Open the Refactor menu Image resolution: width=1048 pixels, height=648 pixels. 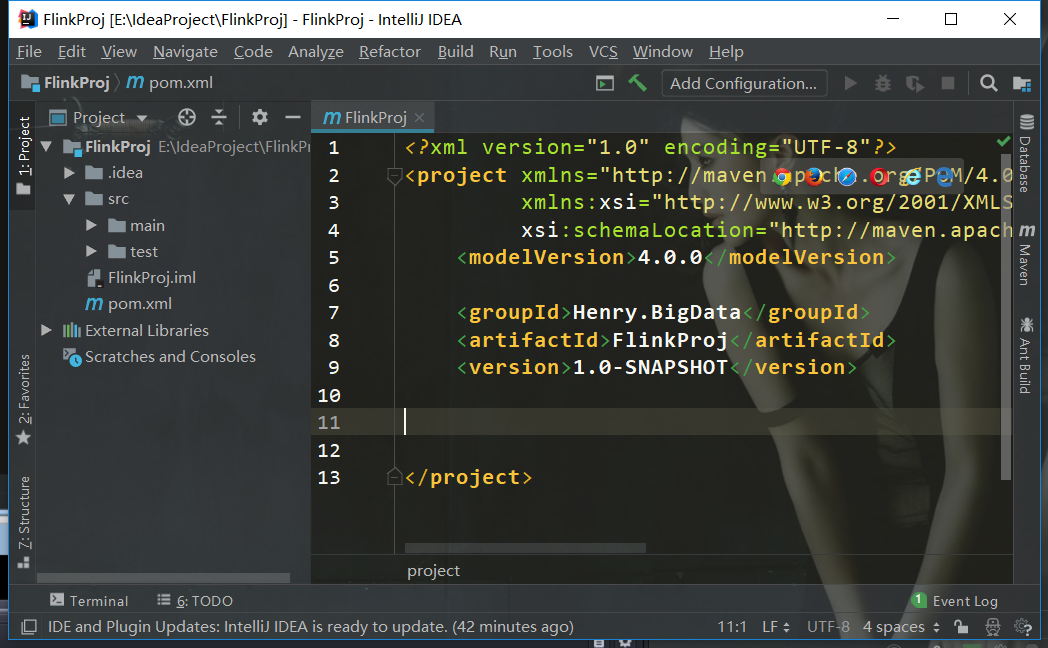coord(390,51)
